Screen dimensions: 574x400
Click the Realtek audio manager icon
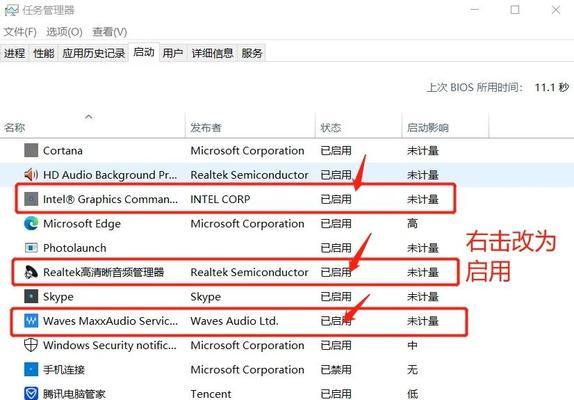coord(31,272)
